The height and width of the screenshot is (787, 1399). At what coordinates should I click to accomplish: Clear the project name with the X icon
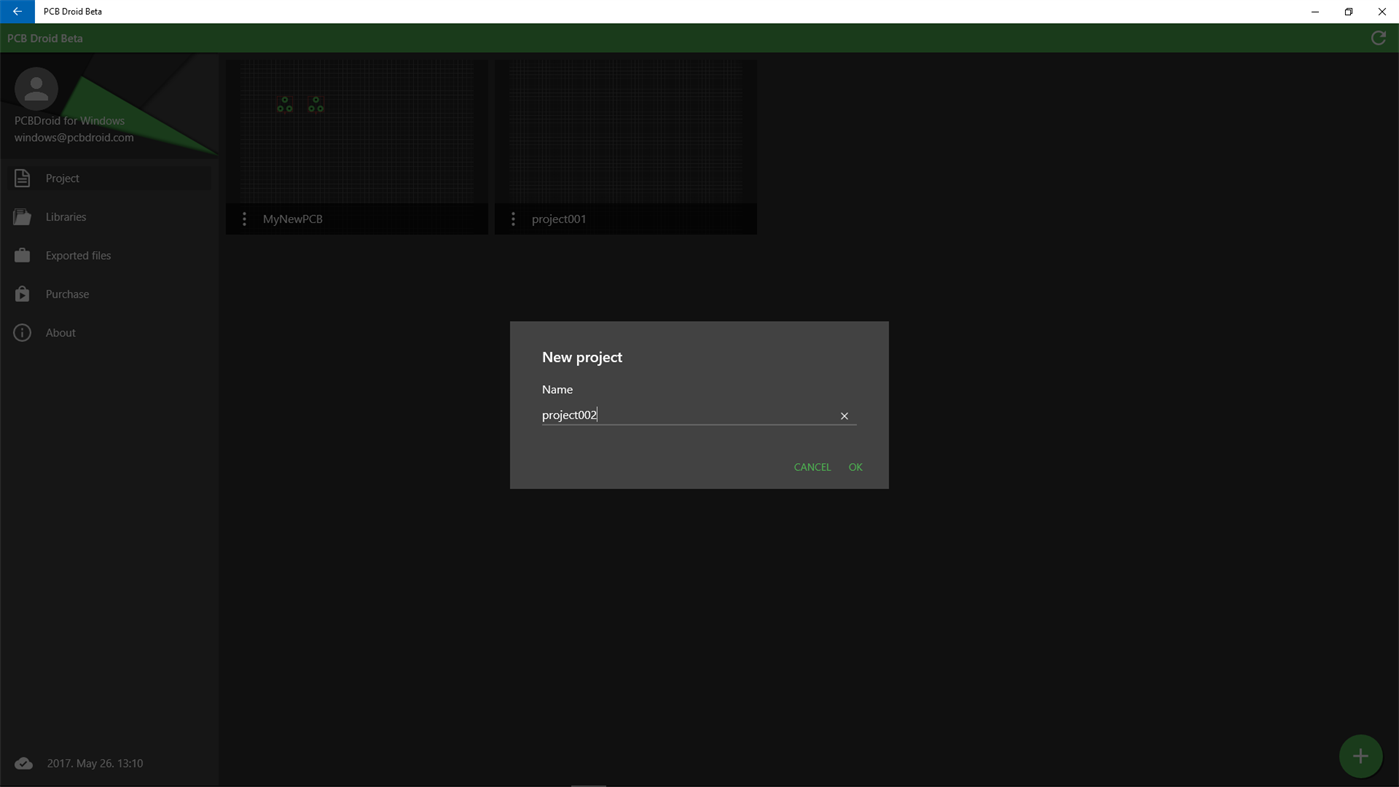[843, 415]
